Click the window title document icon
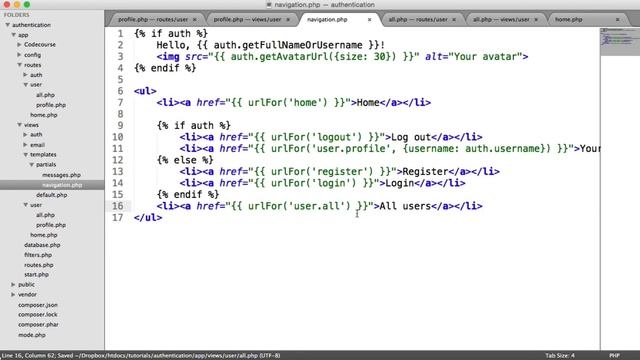Screen dimensions: 640x360 269,5
